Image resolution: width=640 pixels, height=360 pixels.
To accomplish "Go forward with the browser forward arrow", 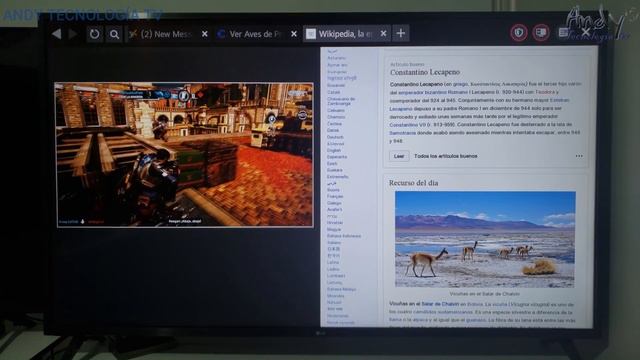I will pos(73,34).
